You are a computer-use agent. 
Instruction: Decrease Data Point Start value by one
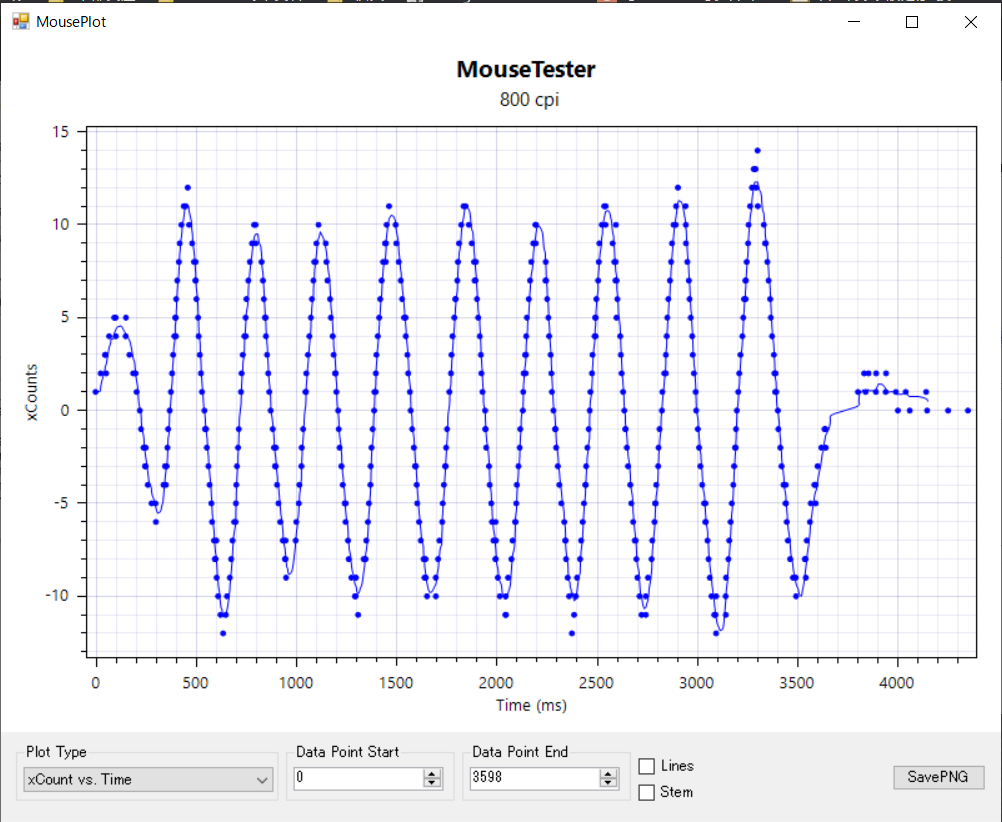click(x=432, y=783)
